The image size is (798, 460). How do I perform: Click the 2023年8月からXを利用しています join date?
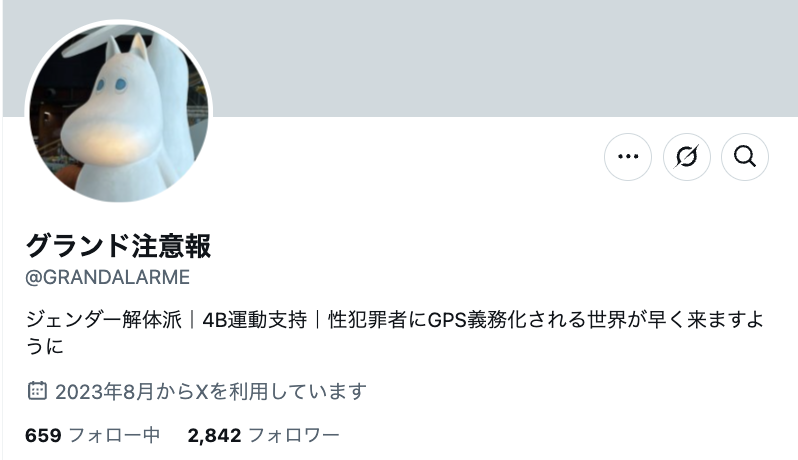tap(211, 391)
